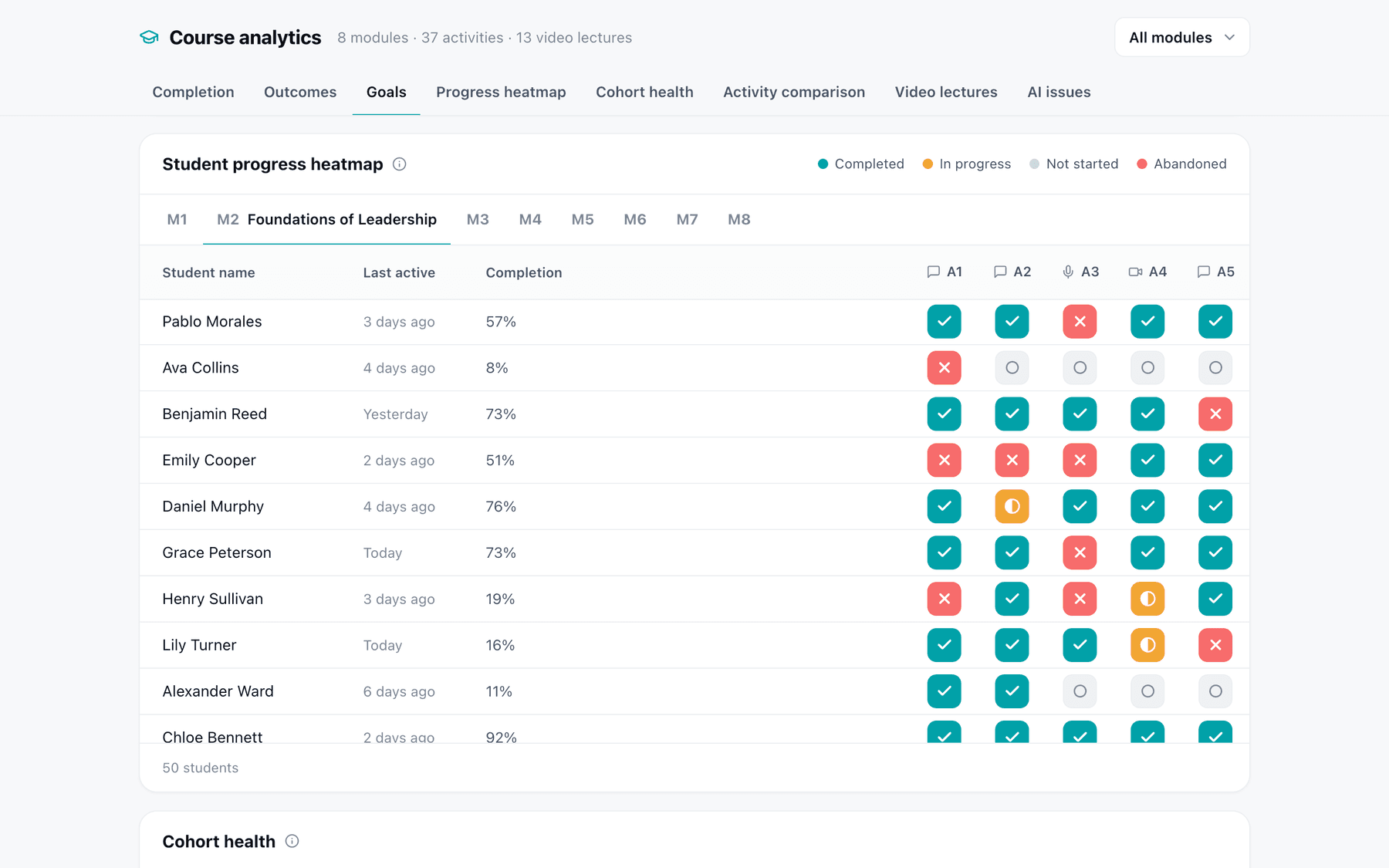Click Lily Turner's abandoned A5 cell
The image size is (1389, 868).
(1215, 646)
